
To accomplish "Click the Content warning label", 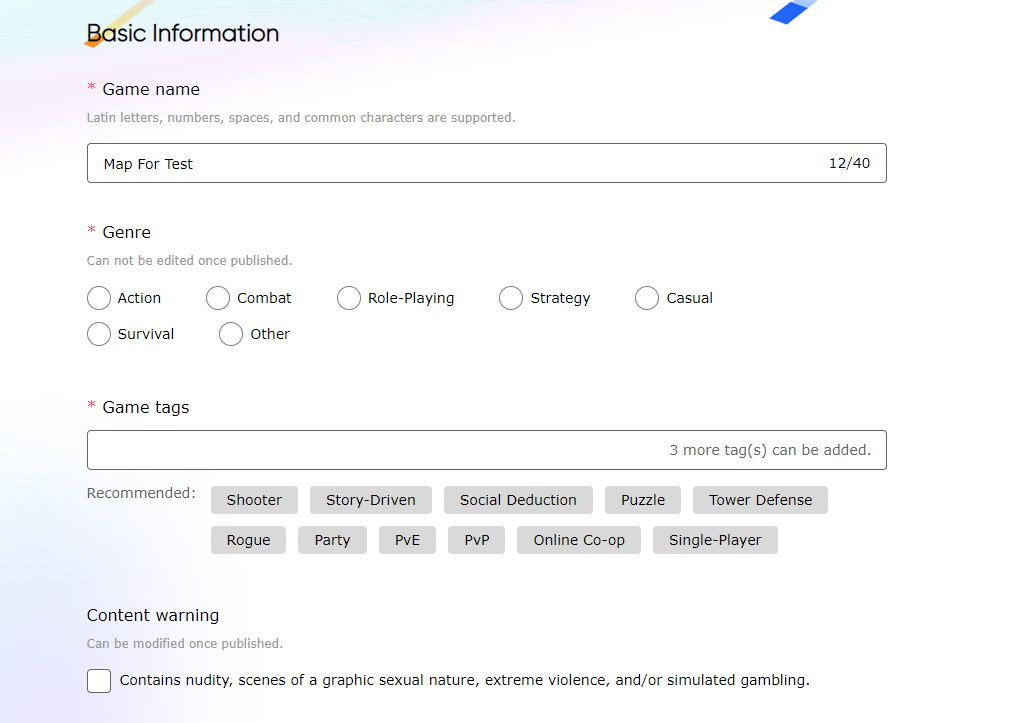I will click(153, 615).
